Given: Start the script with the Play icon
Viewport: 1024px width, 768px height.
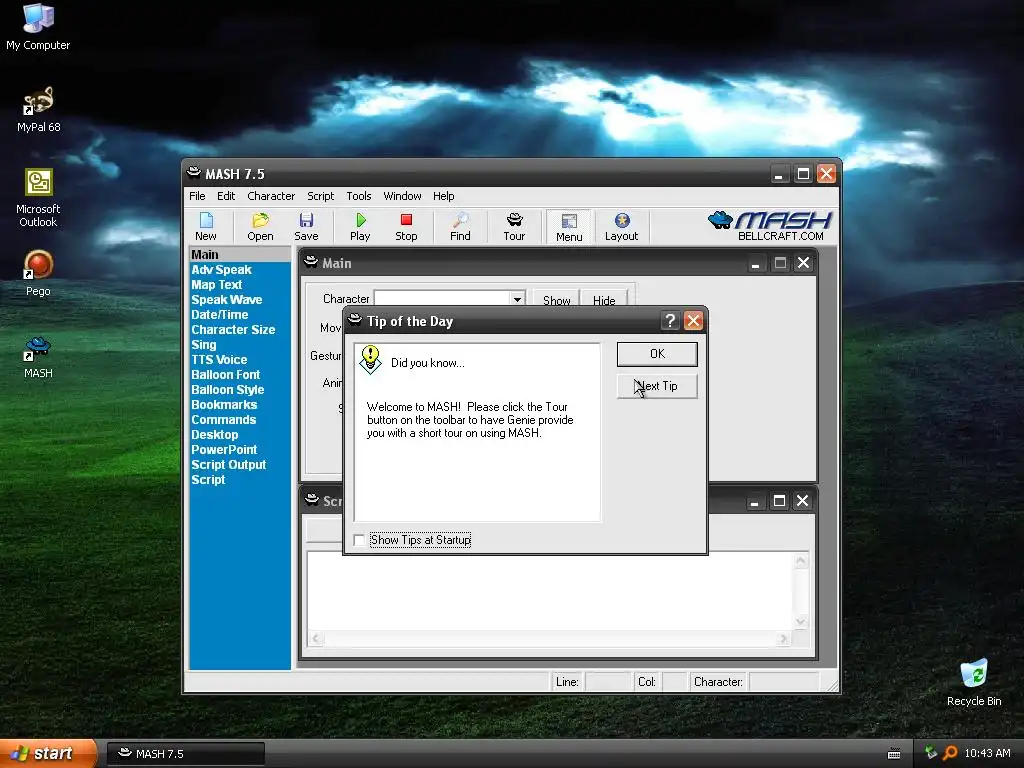Looking at the screenshot, I should (360, 227).
